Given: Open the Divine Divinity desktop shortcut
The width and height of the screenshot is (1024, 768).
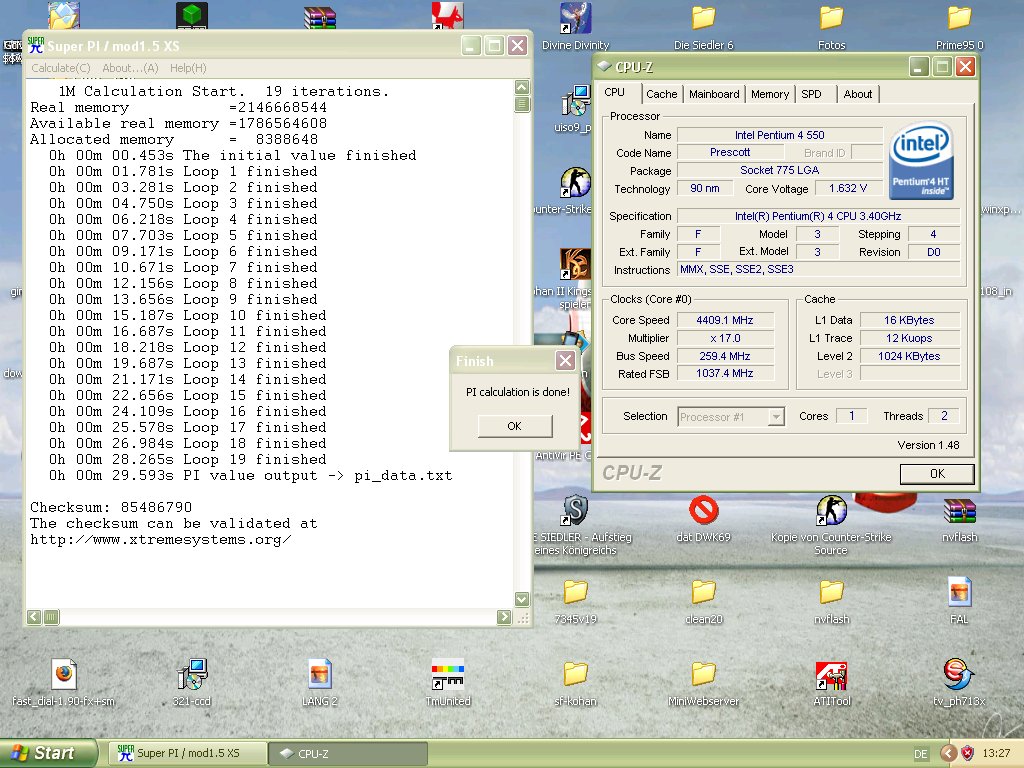Looking at the screenshot, I should coord(575,18).
